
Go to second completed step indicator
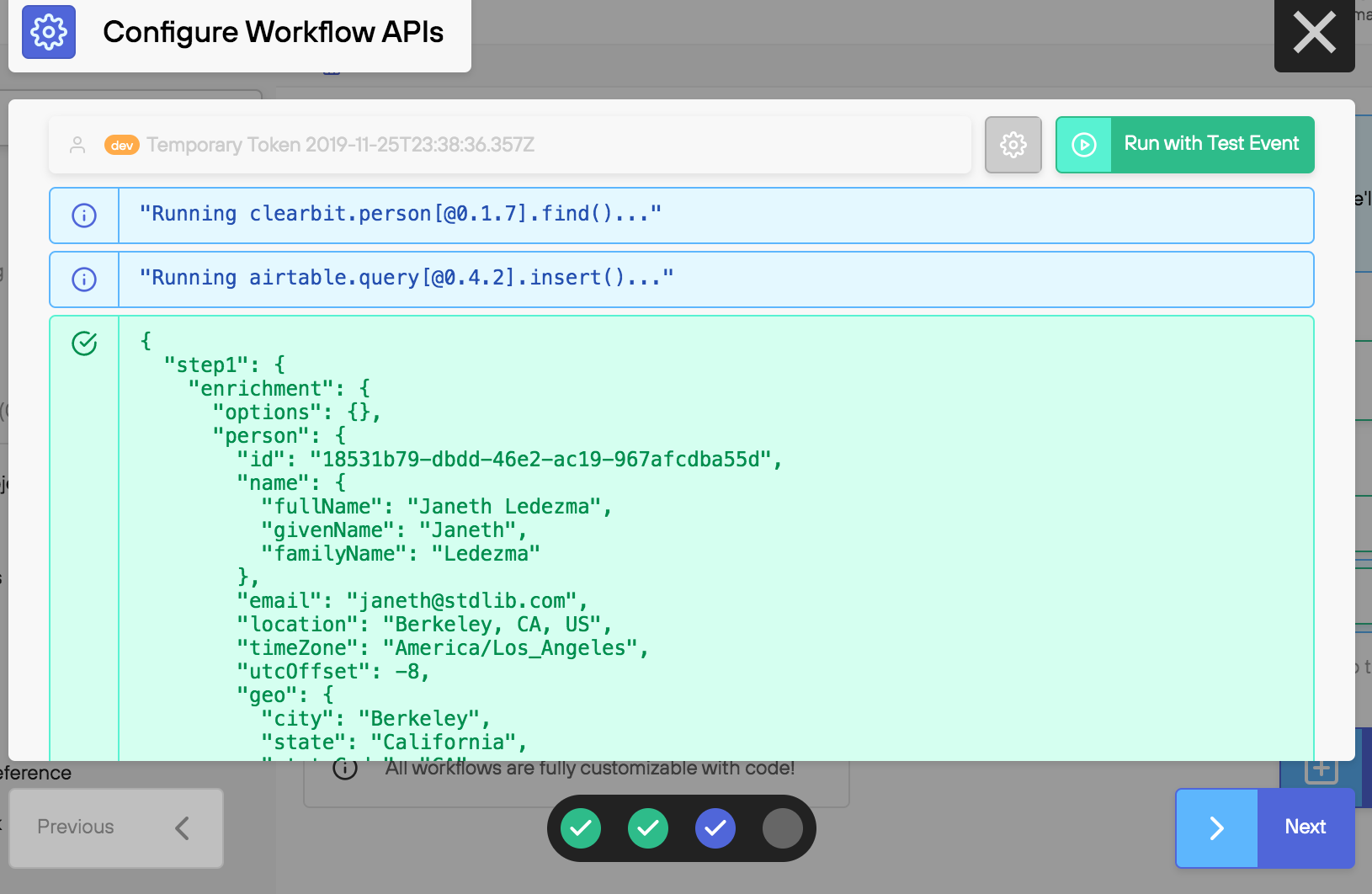pyautogui.click(x=648, y=828)
